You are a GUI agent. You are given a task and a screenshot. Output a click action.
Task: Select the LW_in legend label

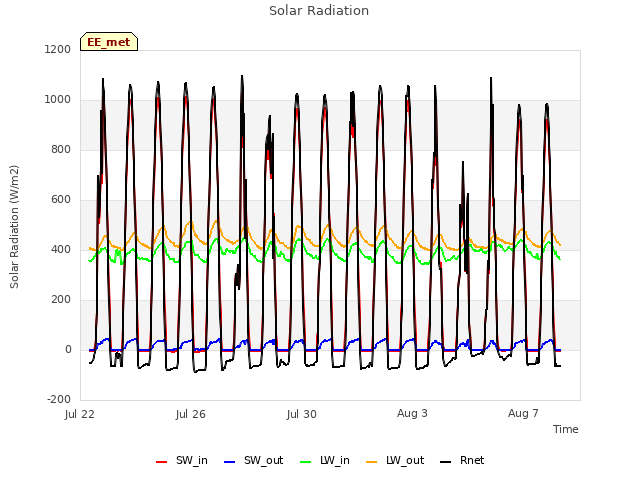coord(335,460)
